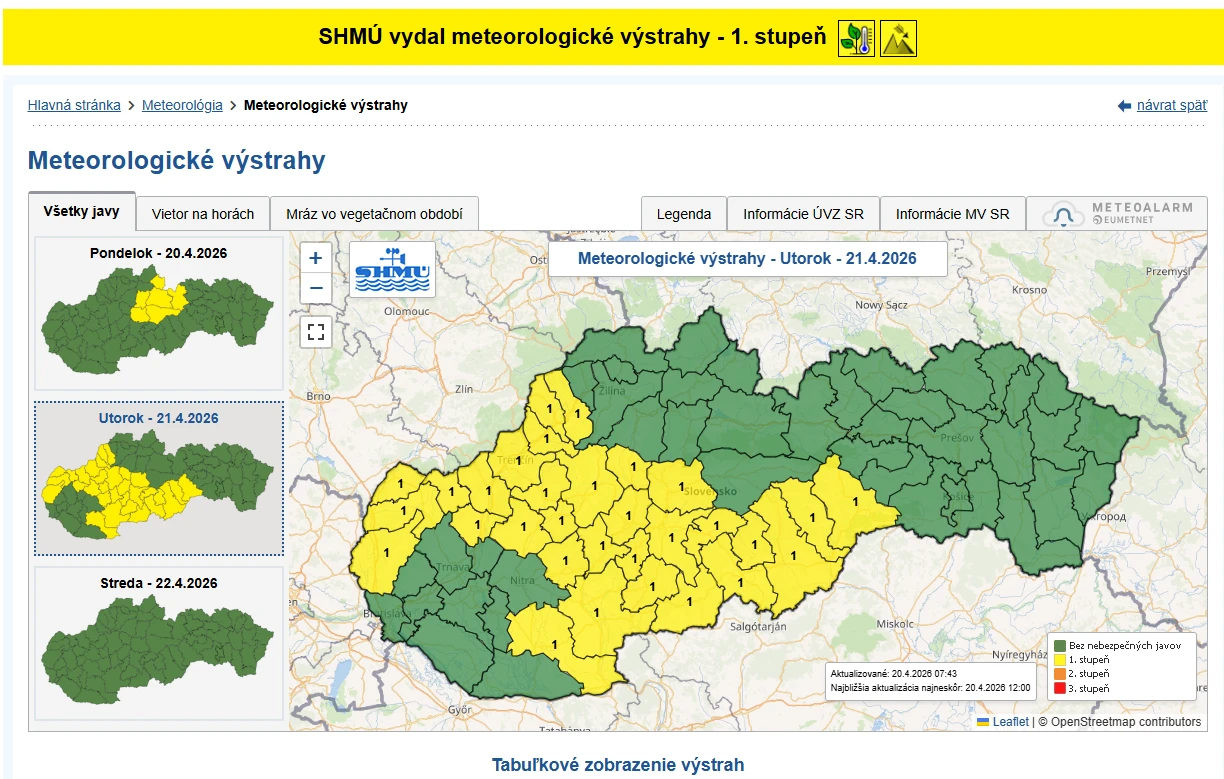Select Pondelok 20.4.2026 map thumbnail
The width and height of the screenshot is (1224, 779).
[x=159, y=313]
